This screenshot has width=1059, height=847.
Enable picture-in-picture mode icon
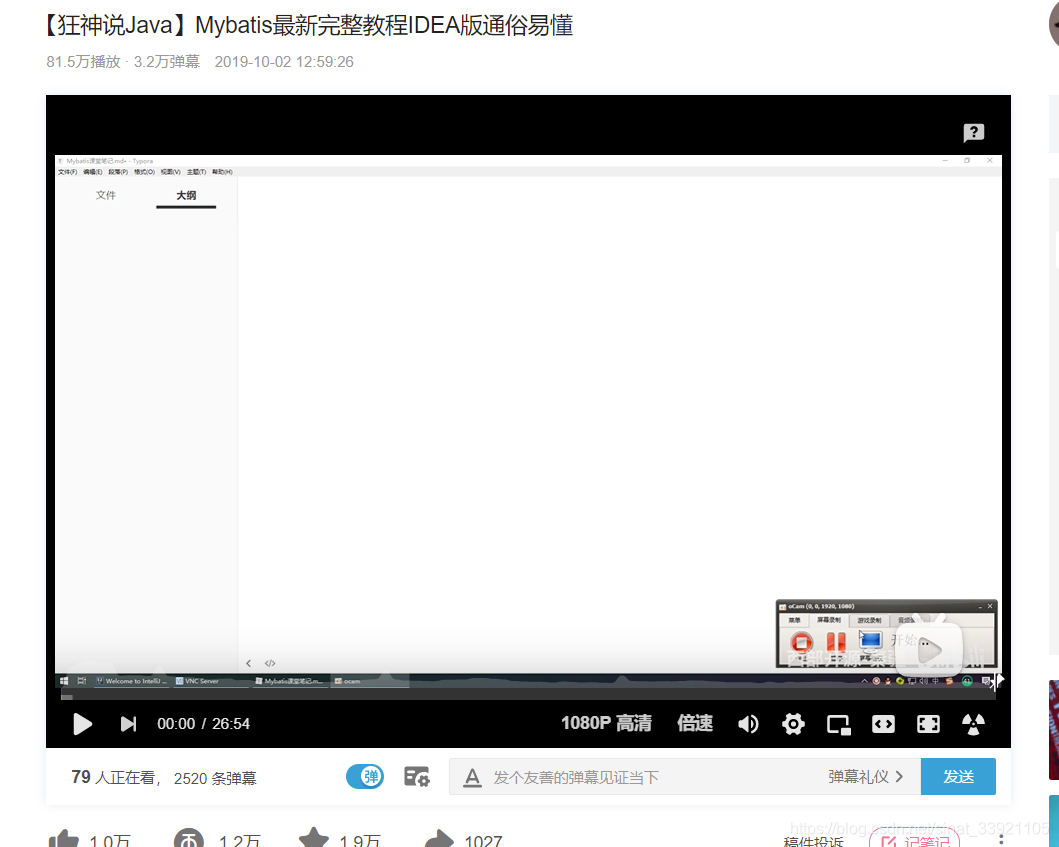click(x=838, y=725)
